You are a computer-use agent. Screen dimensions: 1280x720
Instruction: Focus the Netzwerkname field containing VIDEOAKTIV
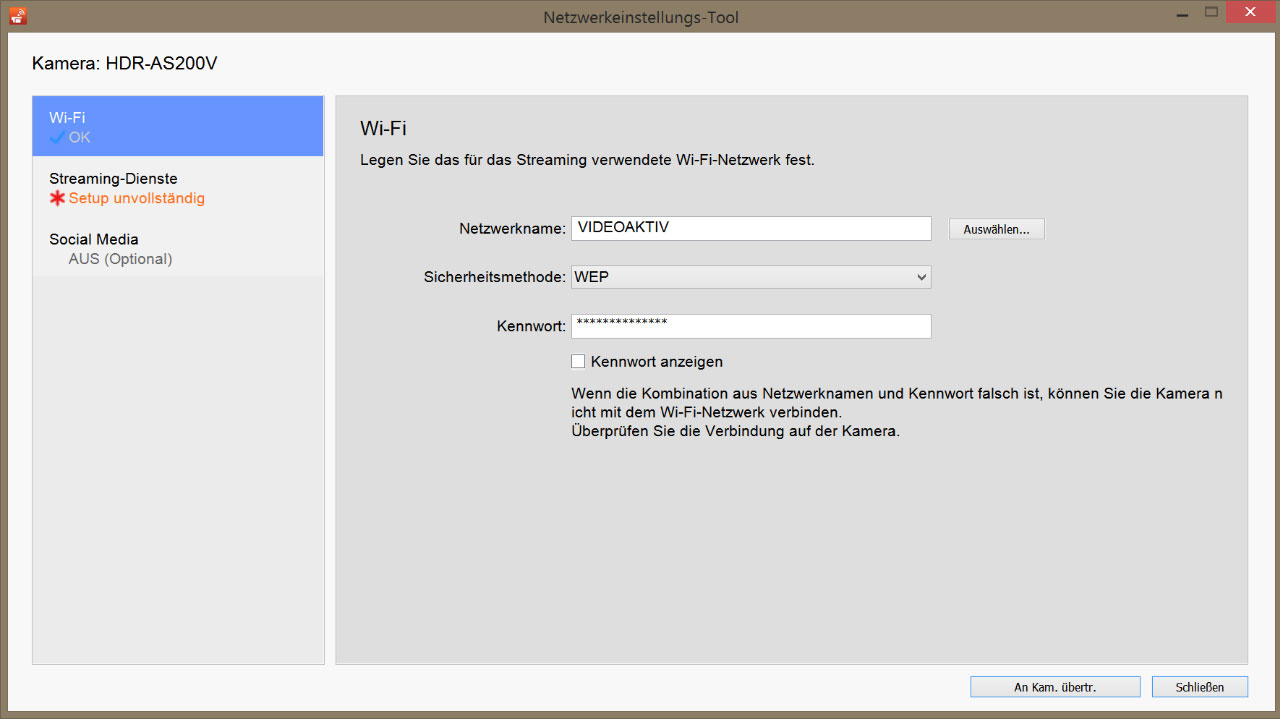tap(750, 228)
